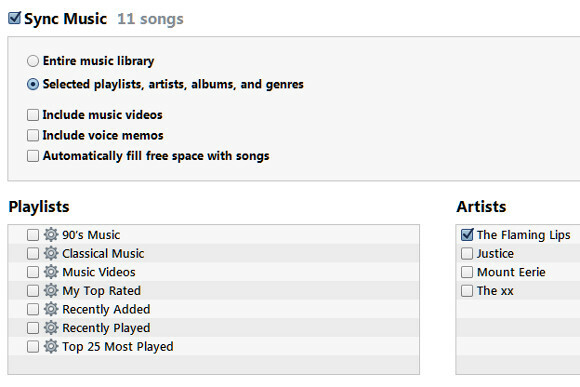
Task: Enable Include voice memos
Action: tap(33, 135)
